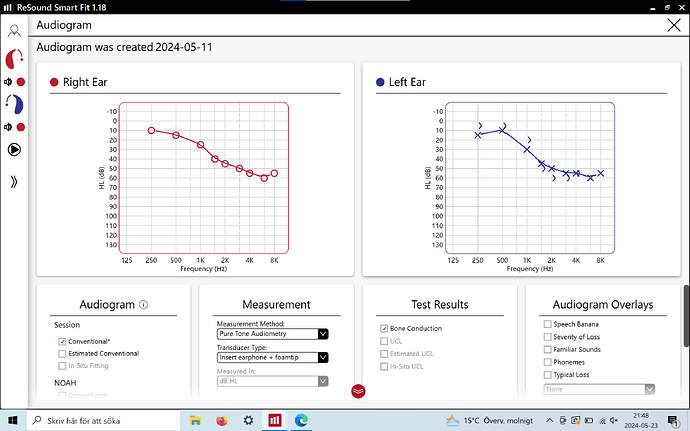Image resolution: width=690 pixels, height=431 pixels.
Task: Click ReSound Smart Fit taskbar icon
Action: (x=275, y=420)
